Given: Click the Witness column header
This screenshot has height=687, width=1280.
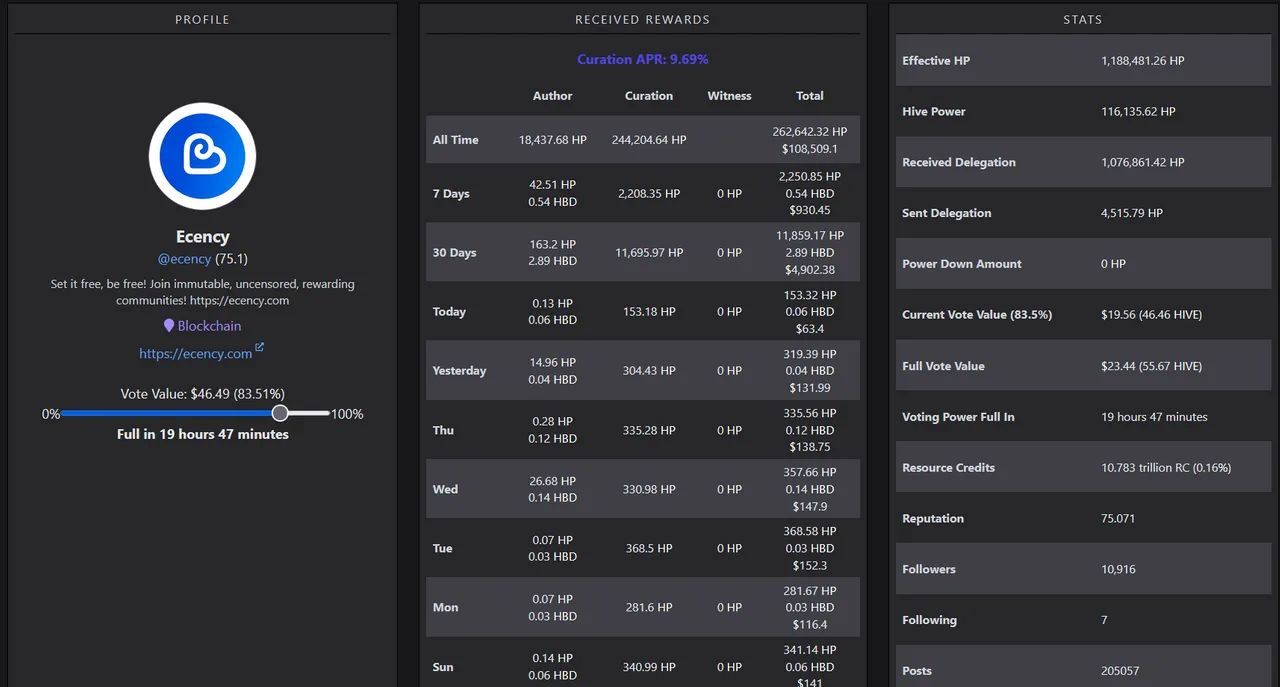Looking at the screenshot, I should (x=729, y=96).
